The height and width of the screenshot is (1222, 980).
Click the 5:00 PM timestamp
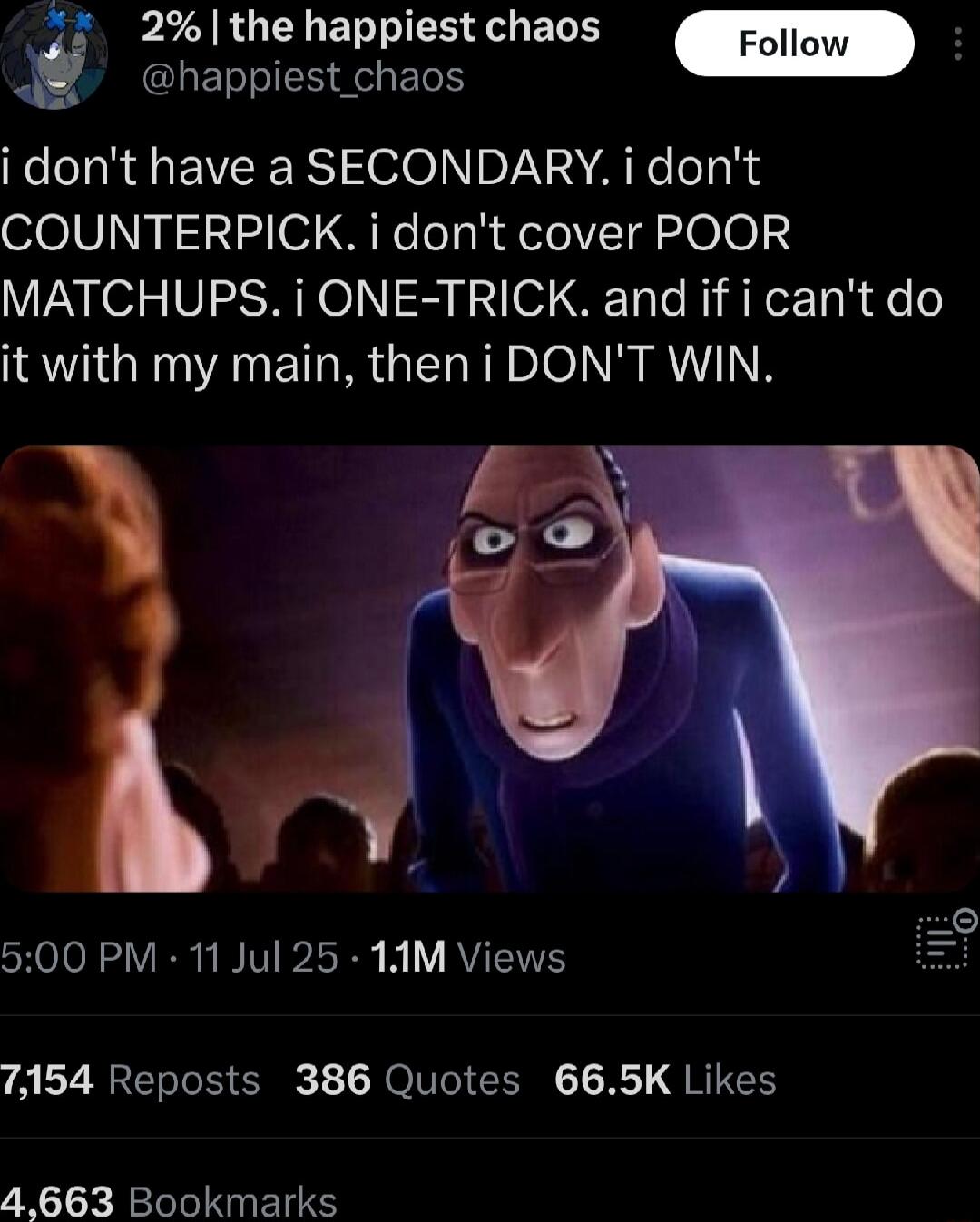tap(79, 957)
